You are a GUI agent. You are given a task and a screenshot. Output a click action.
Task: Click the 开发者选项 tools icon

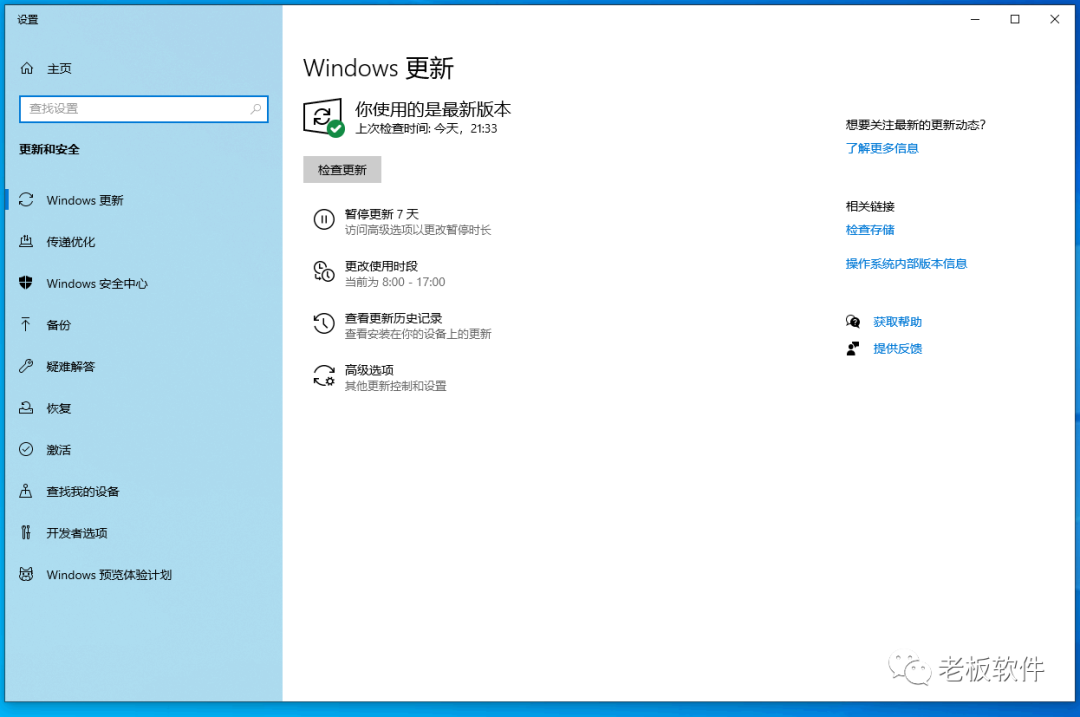pos(26,532)
